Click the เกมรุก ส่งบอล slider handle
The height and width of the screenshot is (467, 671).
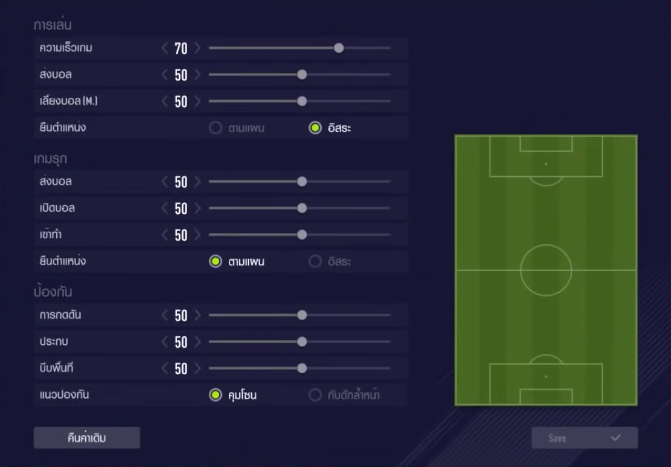(x=302, y=182)
